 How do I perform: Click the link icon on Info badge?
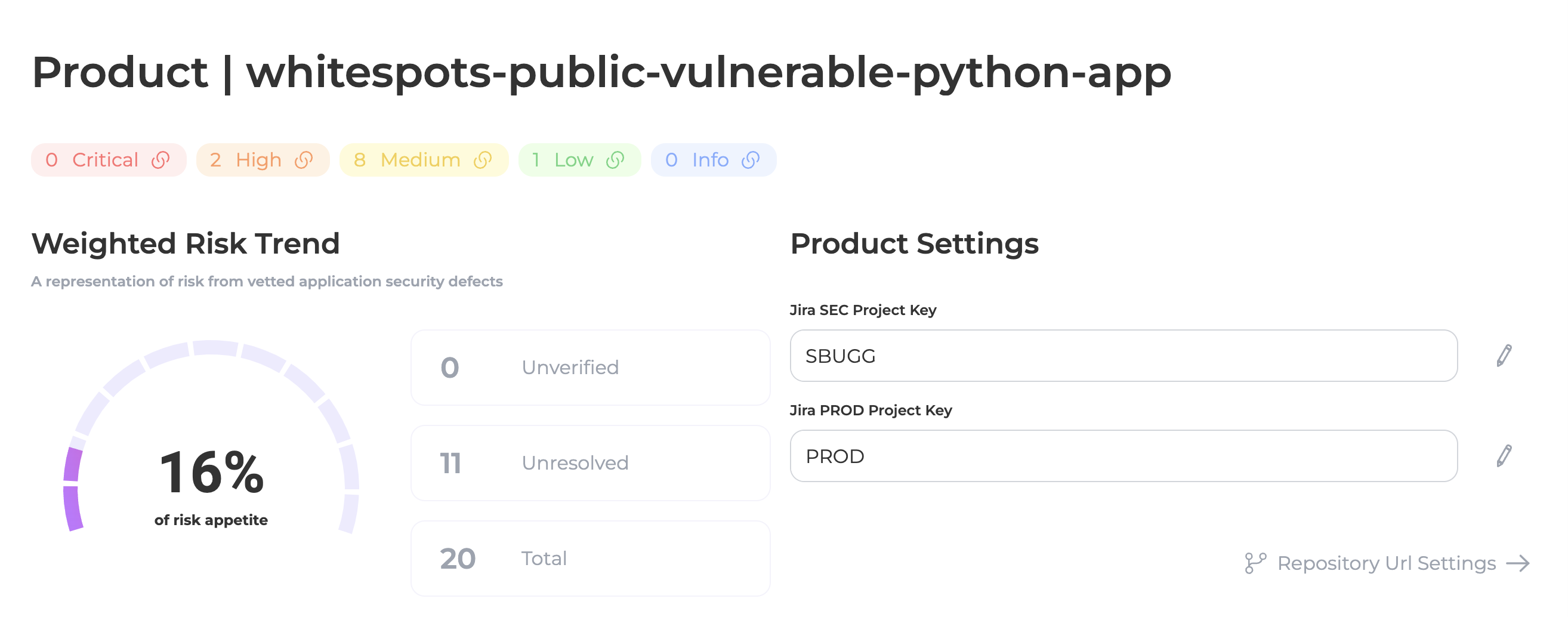[x=751, y=160]
